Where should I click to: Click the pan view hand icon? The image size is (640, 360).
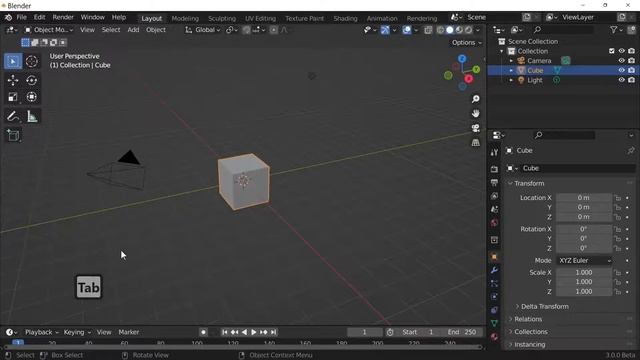click(476, 114)
